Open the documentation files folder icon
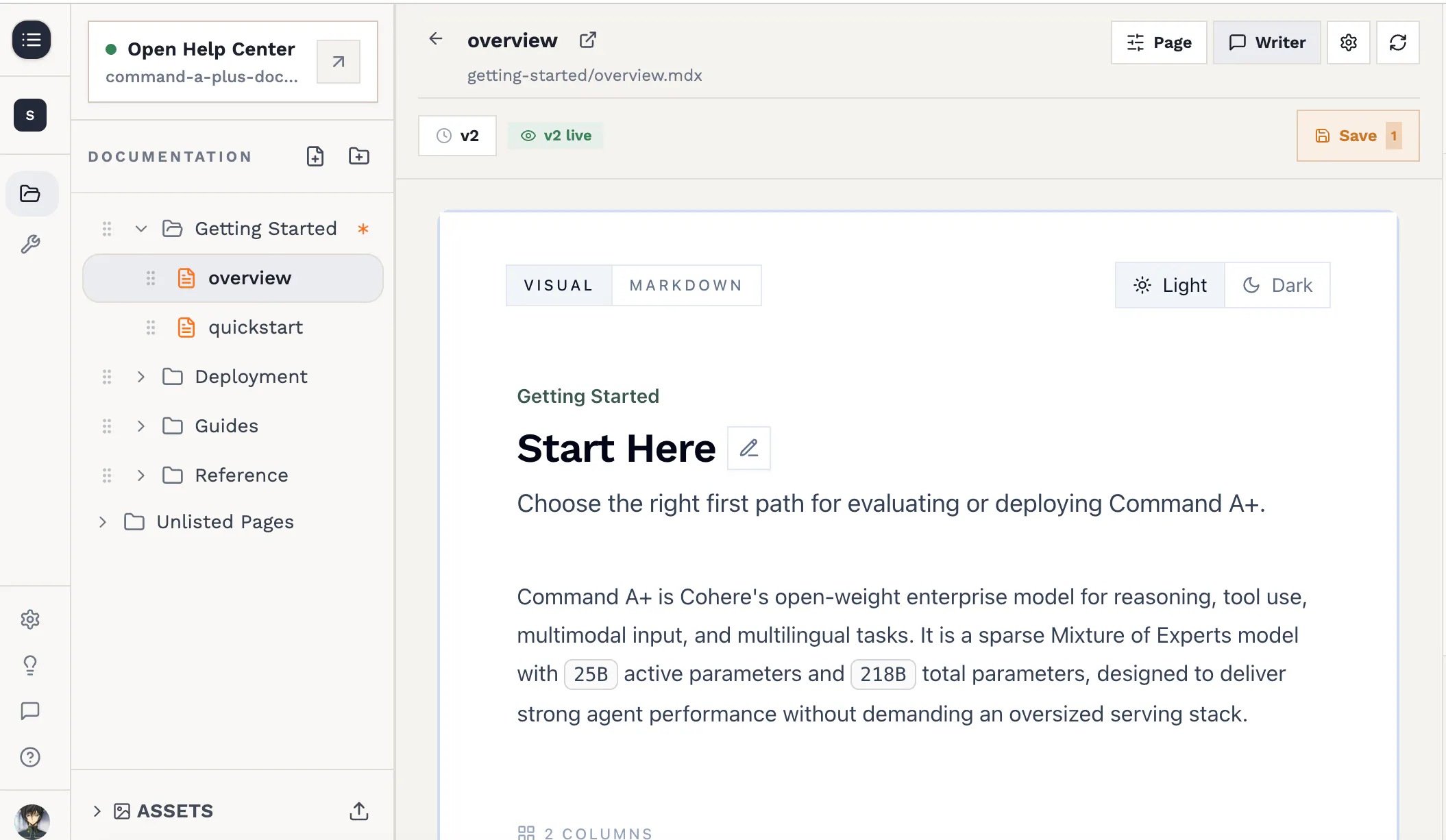 click(30, 194)
